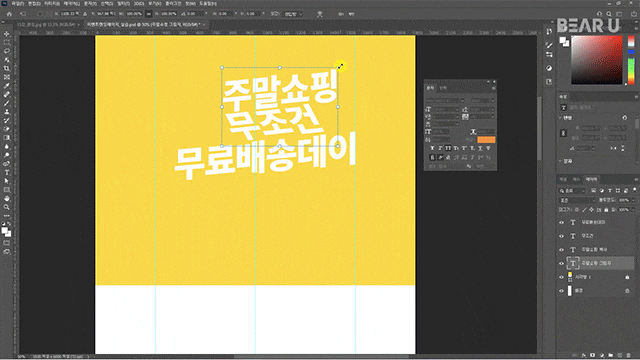The height and width of the screenshot is (360, 640).
Task: Select the Lasso tool
Action: coord(7,51)
